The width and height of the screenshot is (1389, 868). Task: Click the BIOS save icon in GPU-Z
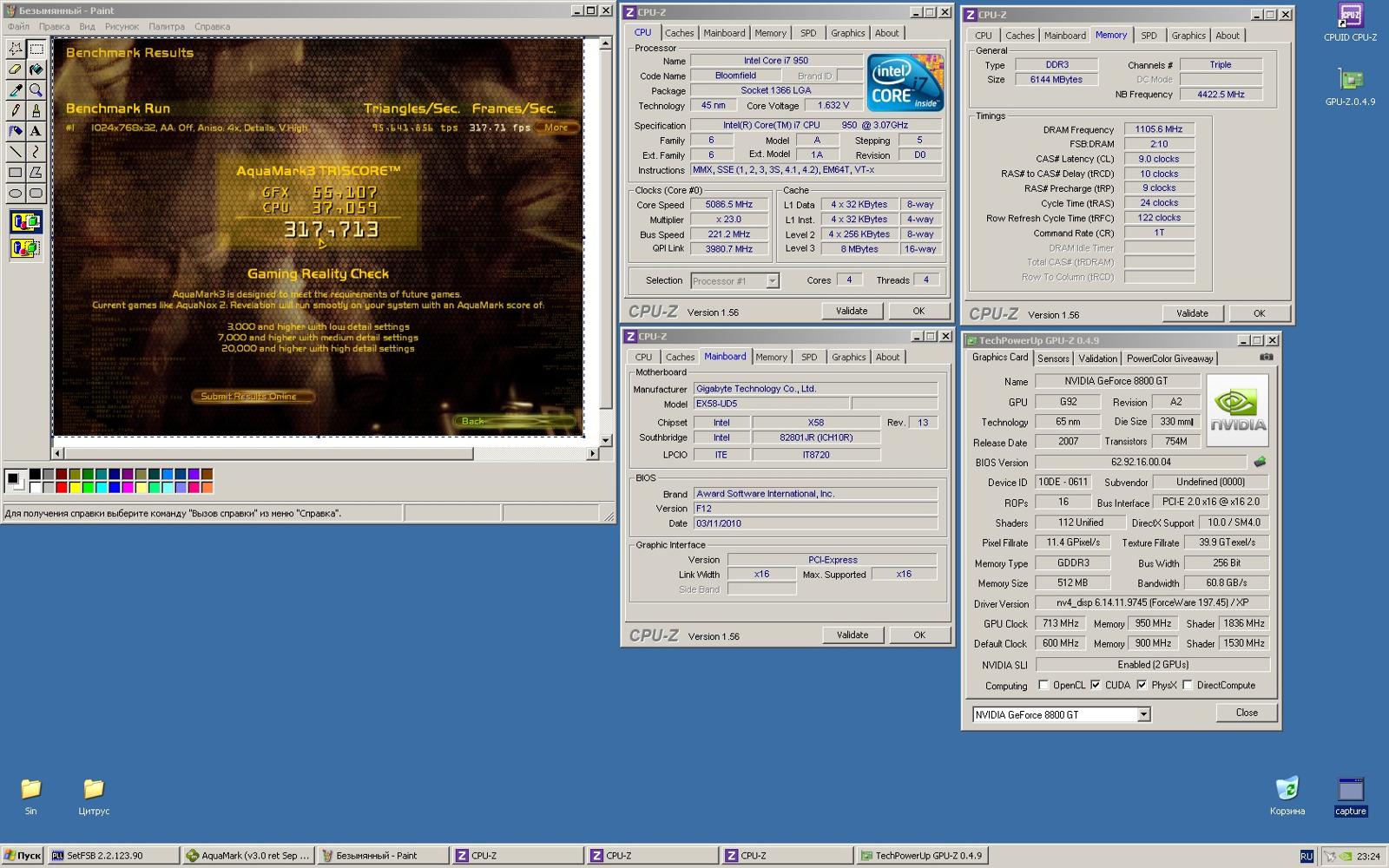1260,462
